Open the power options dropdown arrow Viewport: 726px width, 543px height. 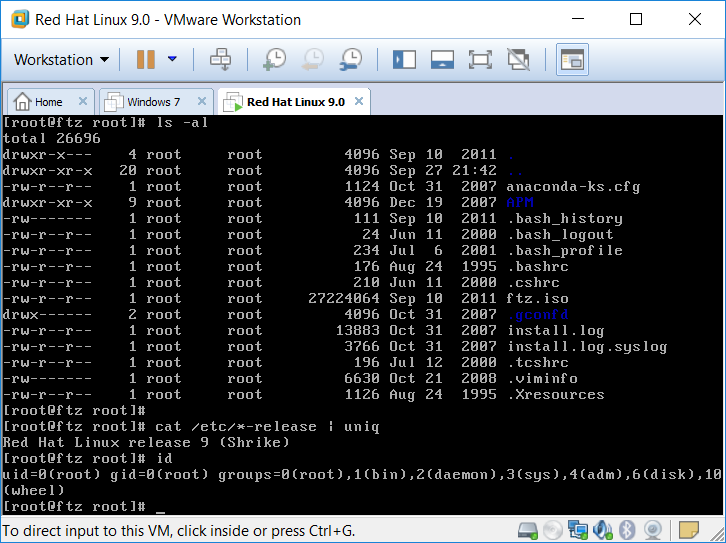click(172, 60)
